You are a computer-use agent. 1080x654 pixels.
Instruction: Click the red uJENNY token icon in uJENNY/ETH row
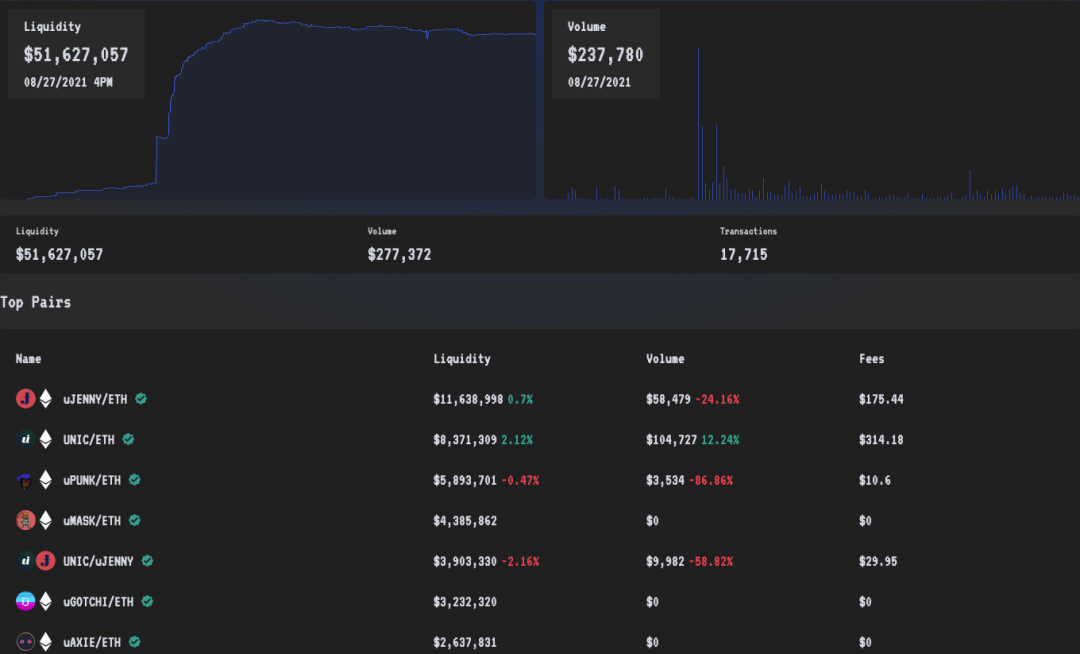coord(25,399)
